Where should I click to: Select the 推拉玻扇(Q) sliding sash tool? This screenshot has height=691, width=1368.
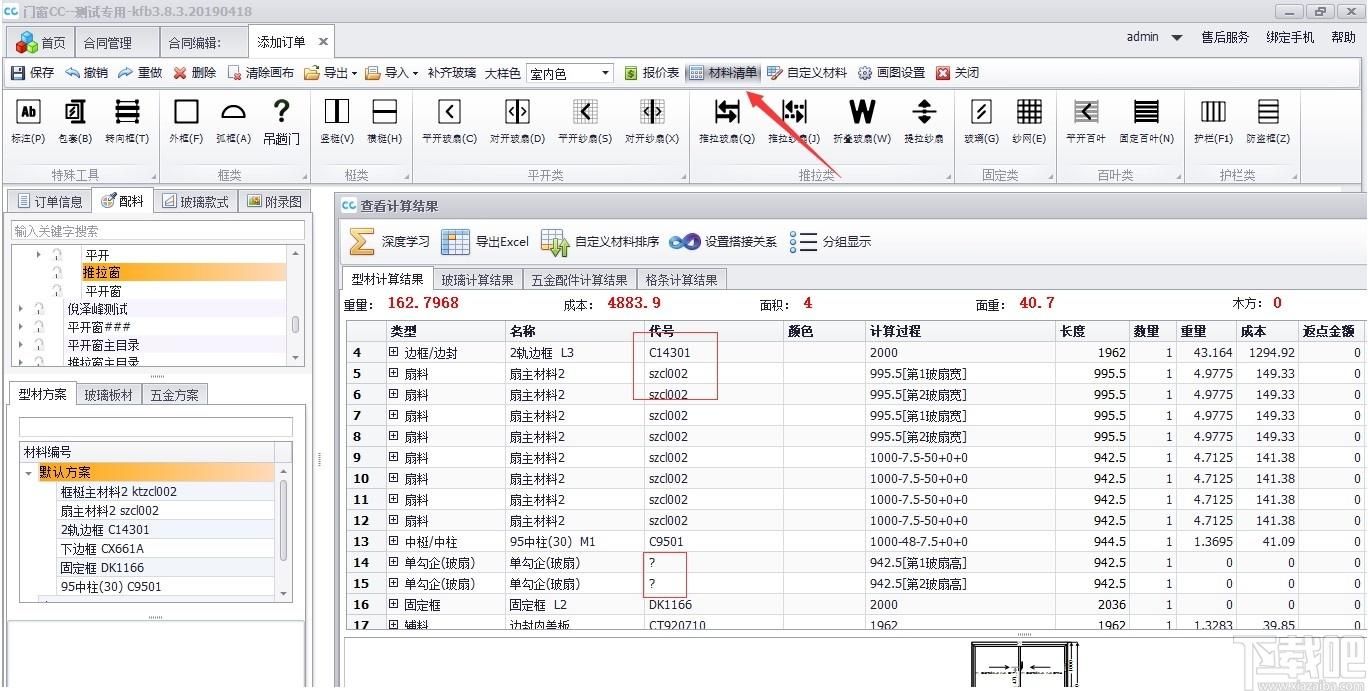click(x=727, y=122)
